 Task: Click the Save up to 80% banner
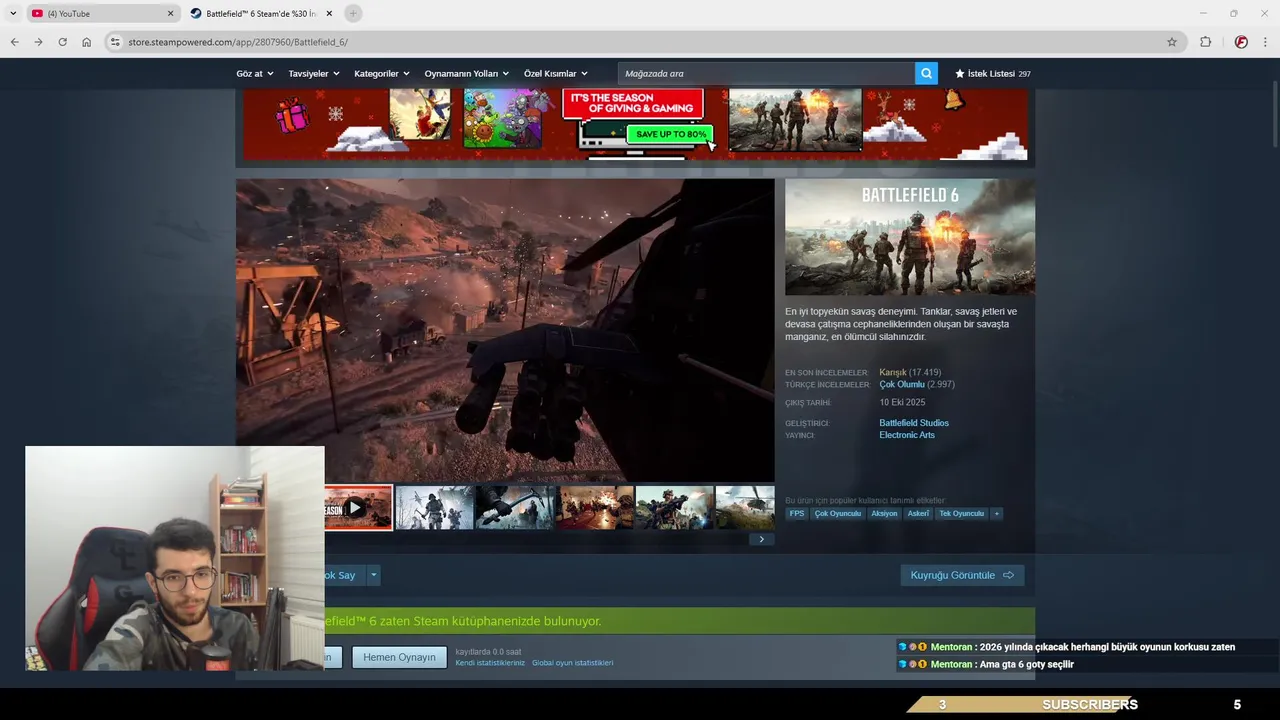[x=671, y=134]
